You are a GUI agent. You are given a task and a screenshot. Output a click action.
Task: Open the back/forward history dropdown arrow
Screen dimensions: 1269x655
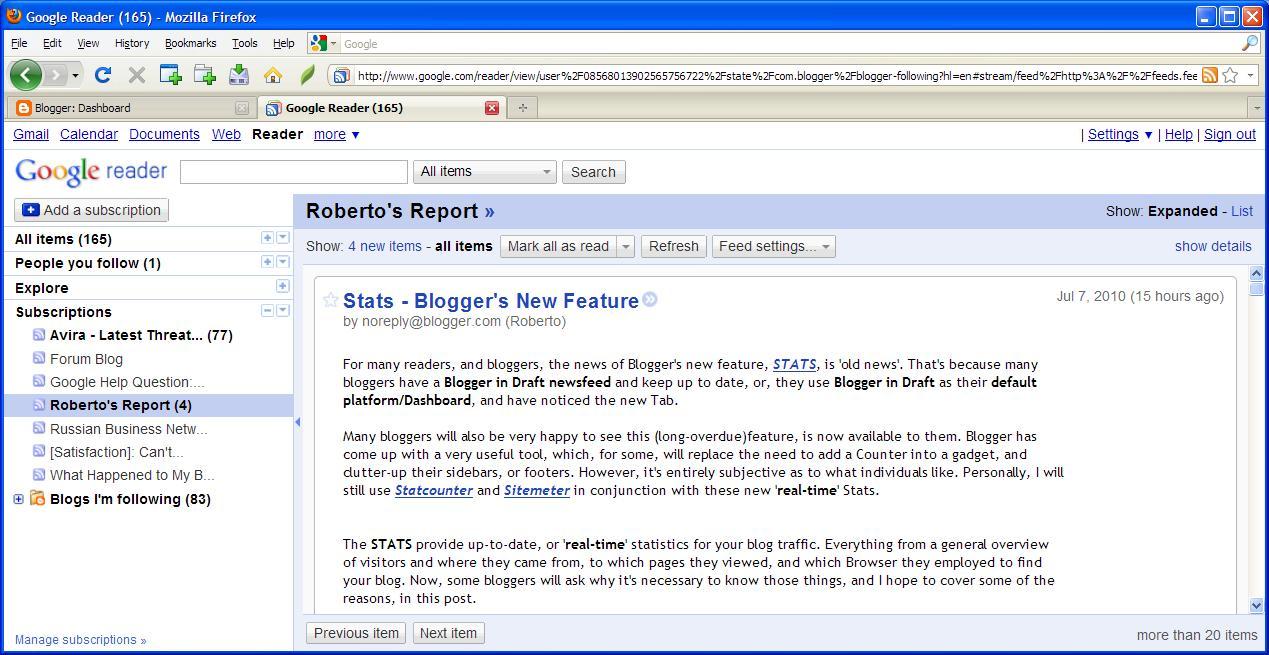click(x=75, y=75)
